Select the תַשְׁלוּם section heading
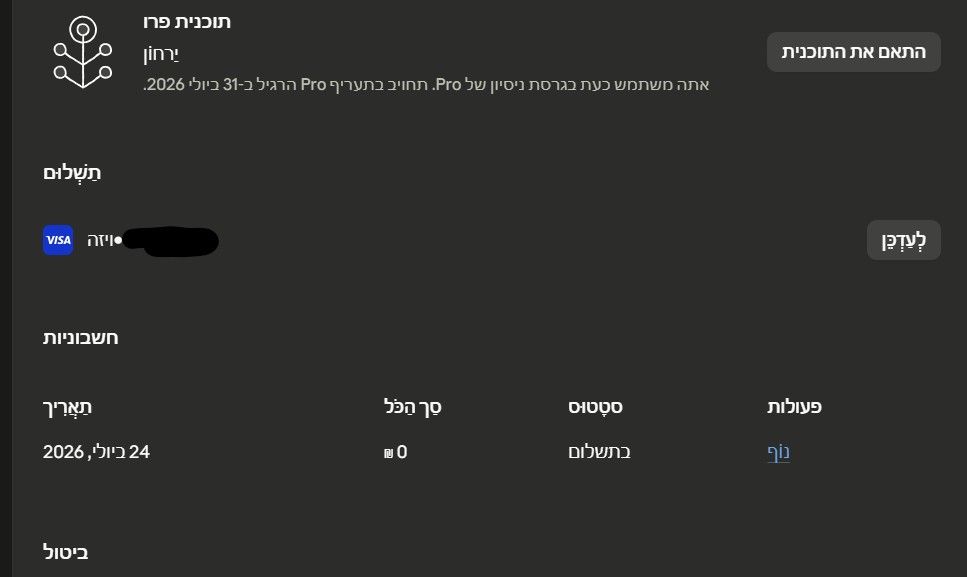The height and width of the screenshot is (577, 967). click(72, 173)
